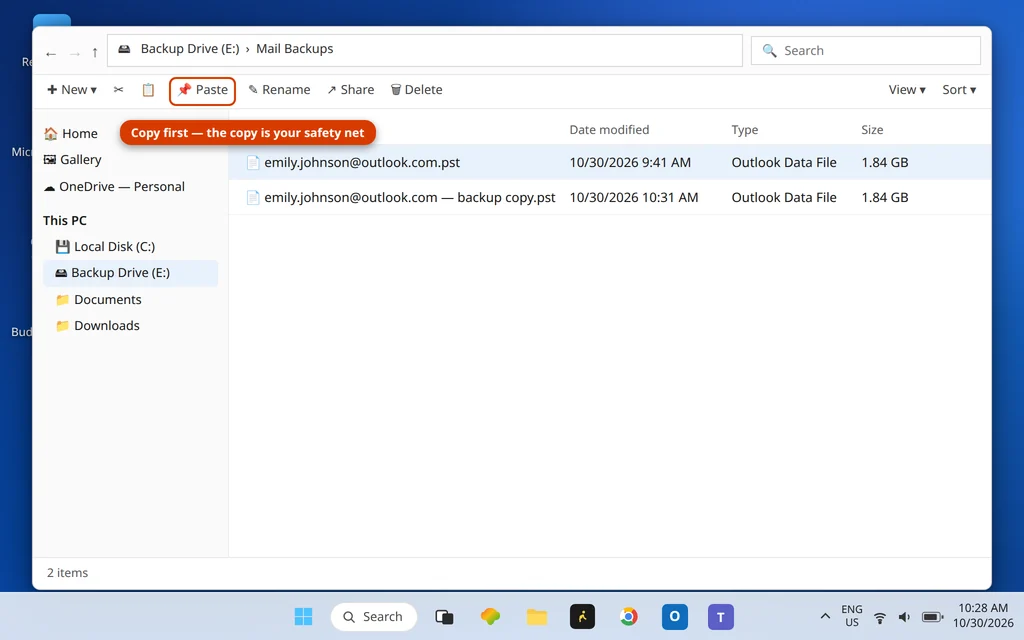
Task: Click the Paste button
Action: [x=202, y=91]
